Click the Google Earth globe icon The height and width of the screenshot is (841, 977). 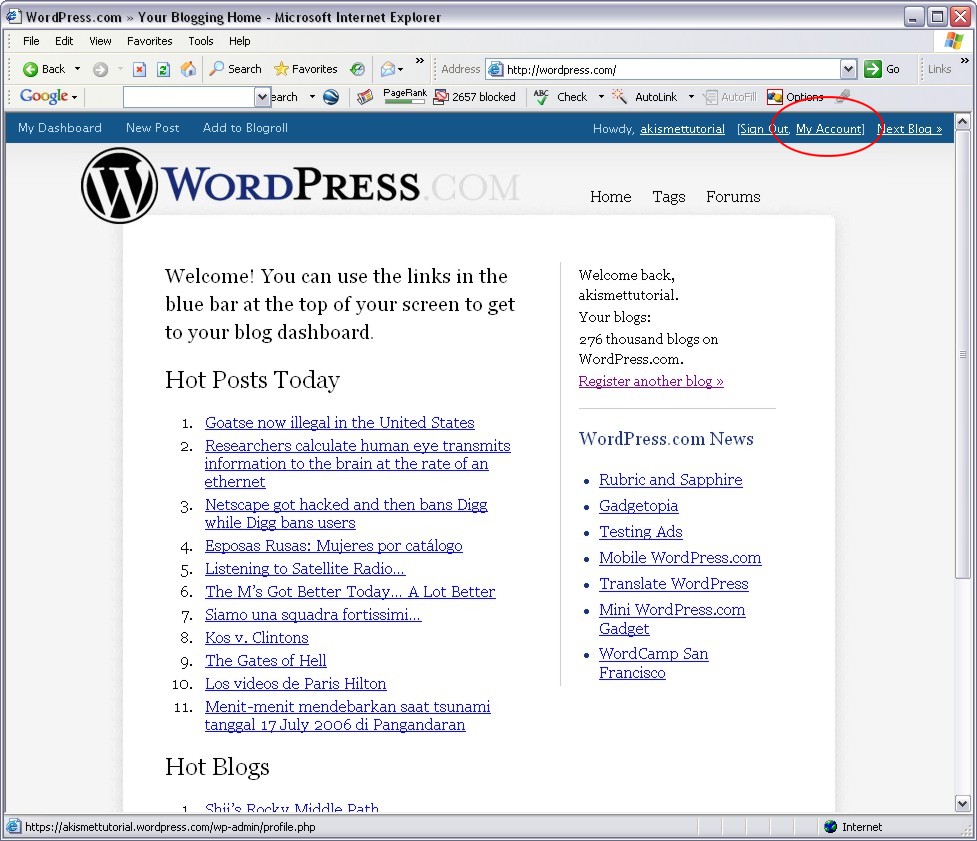point(331,97)
